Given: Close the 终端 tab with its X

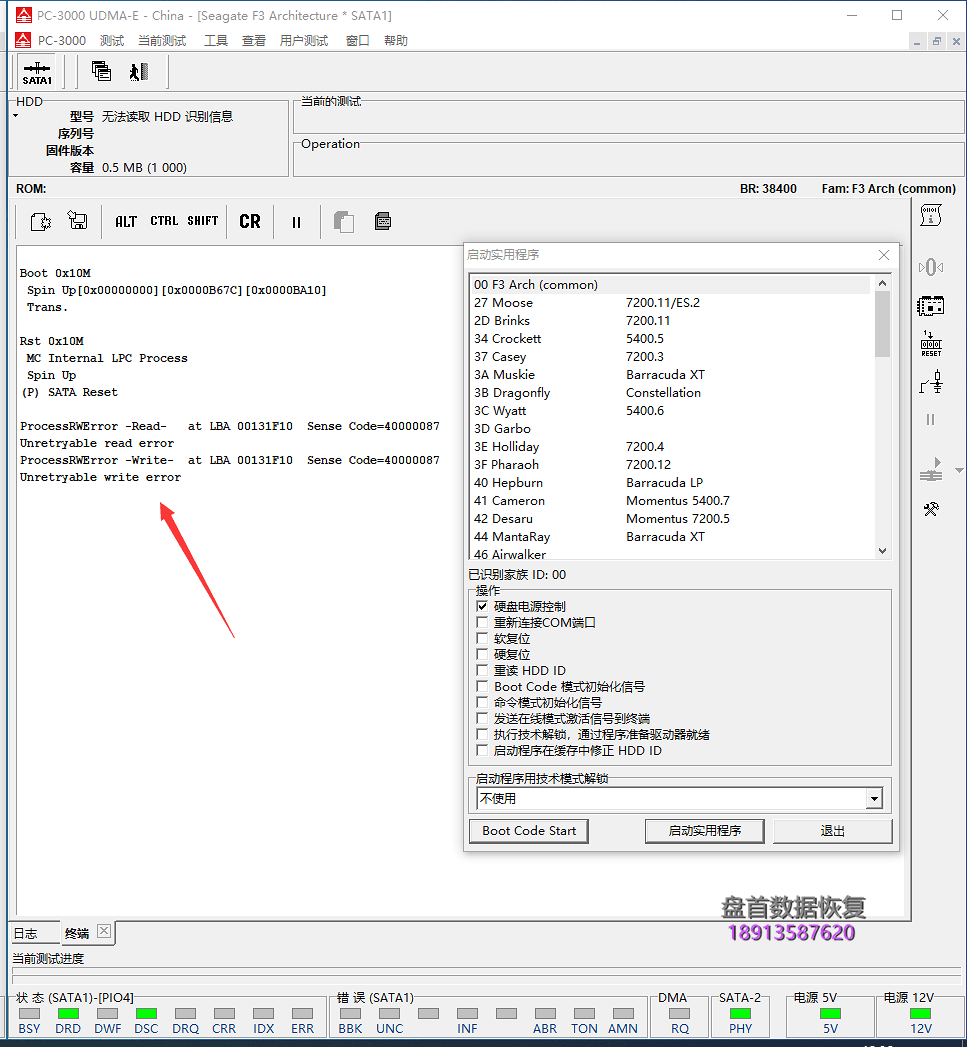Looking at the screenshot, I should pos(104,931).
